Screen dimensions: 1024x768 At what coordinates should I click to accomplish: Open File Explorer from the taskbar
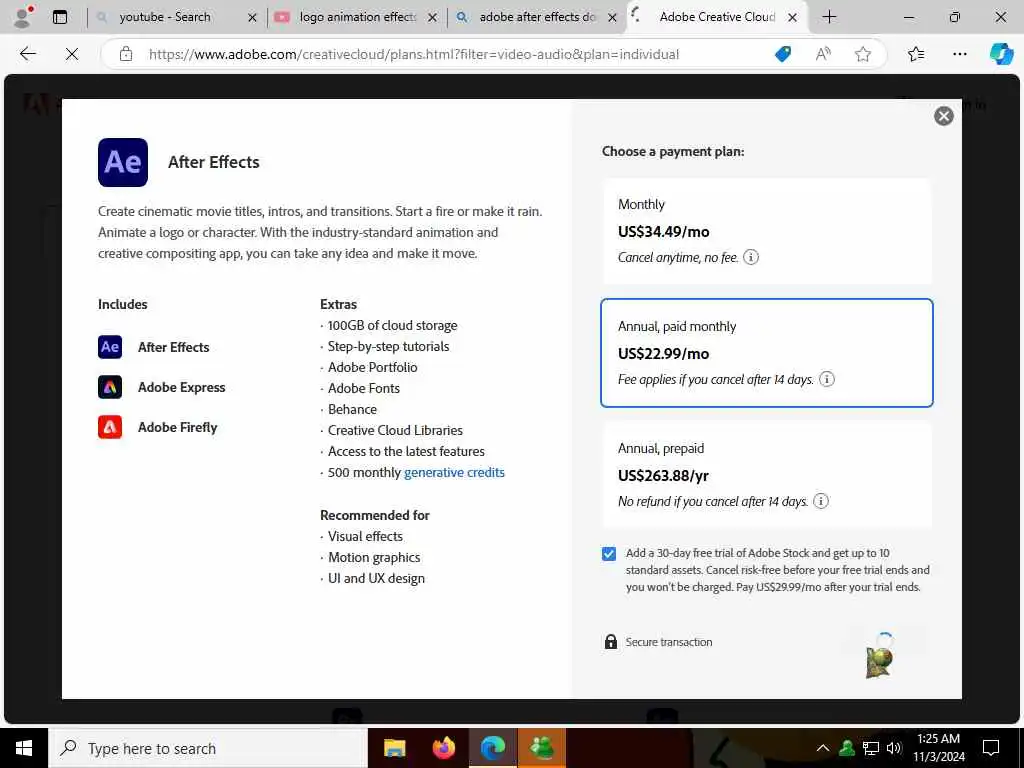click(x=394, y=748)
